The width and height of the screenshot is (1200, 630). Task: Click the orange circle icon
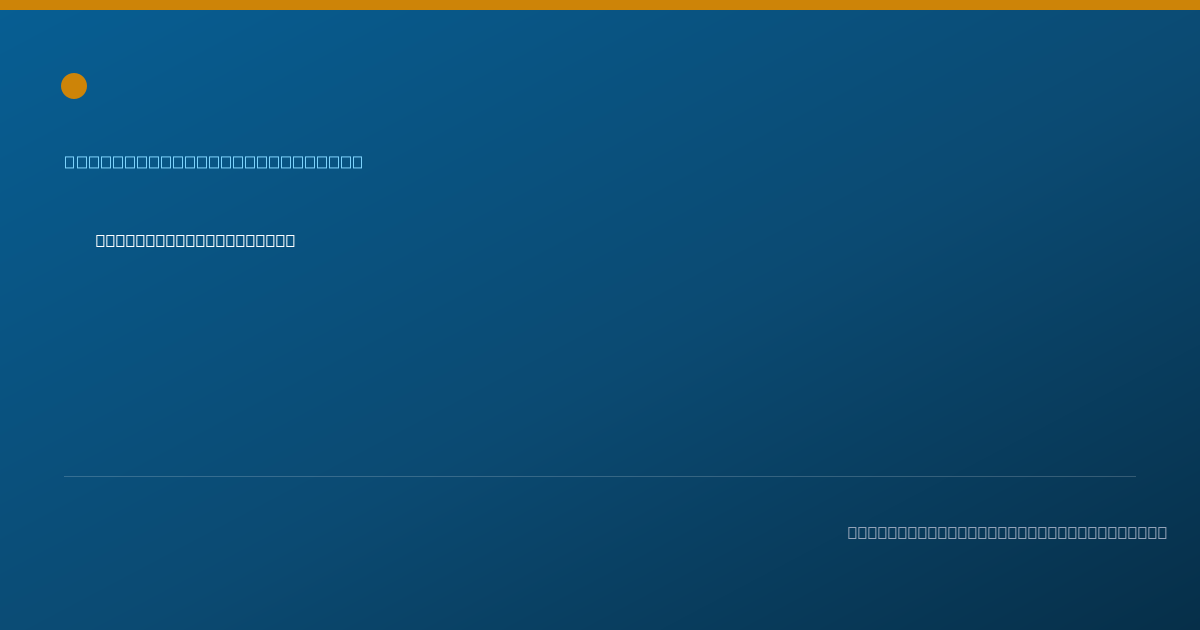click(x=74, y=86)
